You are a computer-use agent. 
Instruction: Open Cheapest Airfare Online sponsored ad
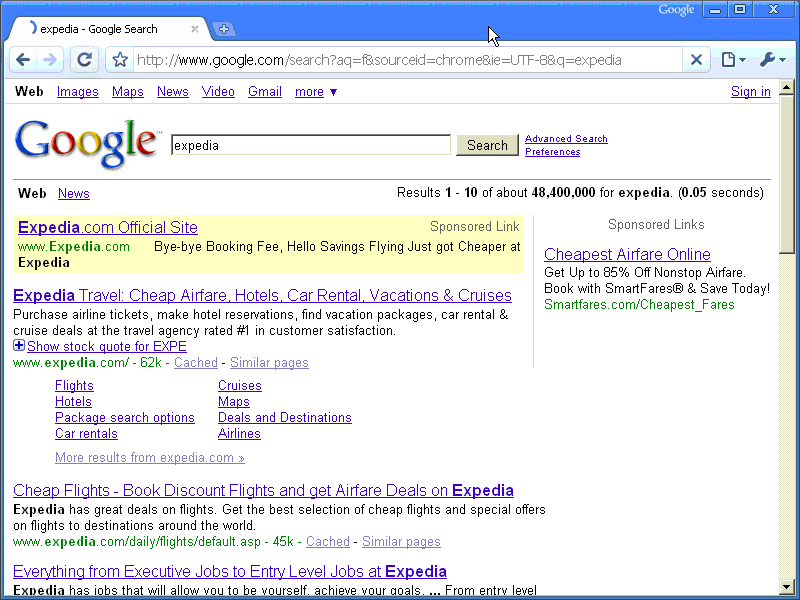tap(627, 254)
